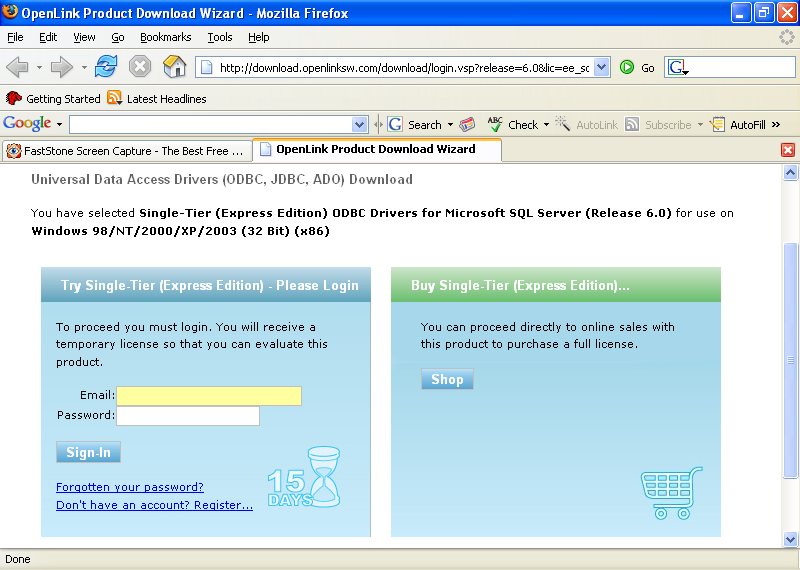Screen dimensions: 800x570
Task: Expand the Google toolbar search history dropdown
Action: (359, 125)
